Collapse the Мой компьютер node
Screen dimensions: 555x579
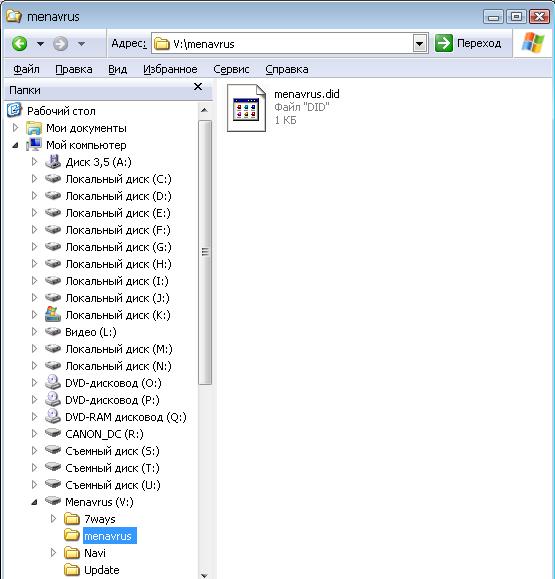15,145
